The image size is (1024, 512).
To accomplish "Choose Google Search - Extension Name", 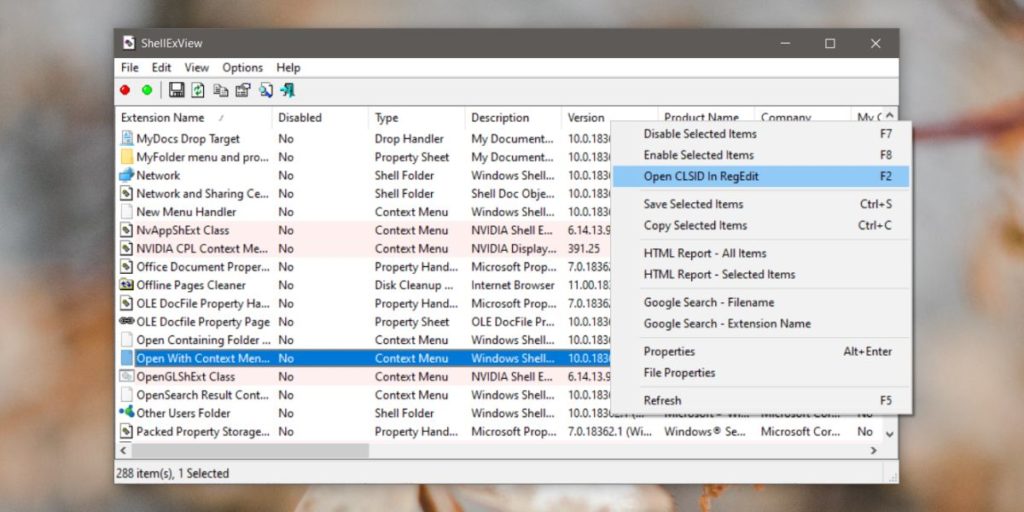I will (726, 324).
